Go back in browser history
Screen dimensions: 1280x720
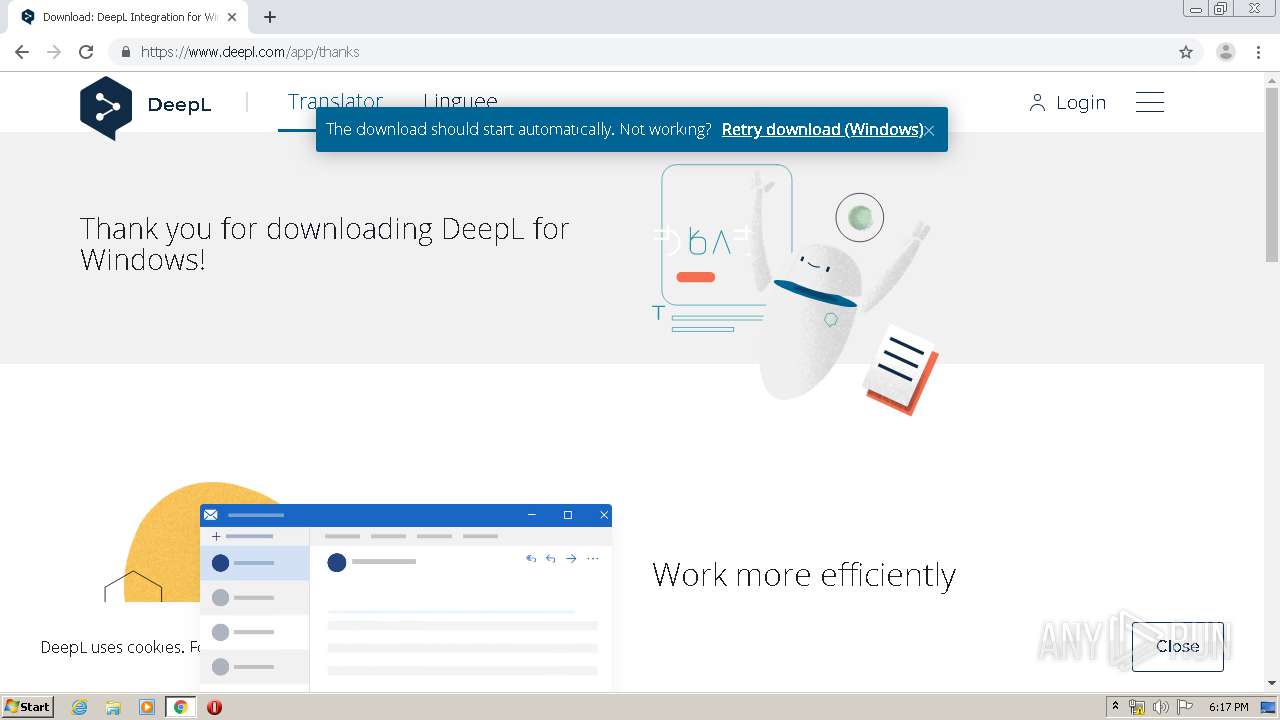coord(22,52)
